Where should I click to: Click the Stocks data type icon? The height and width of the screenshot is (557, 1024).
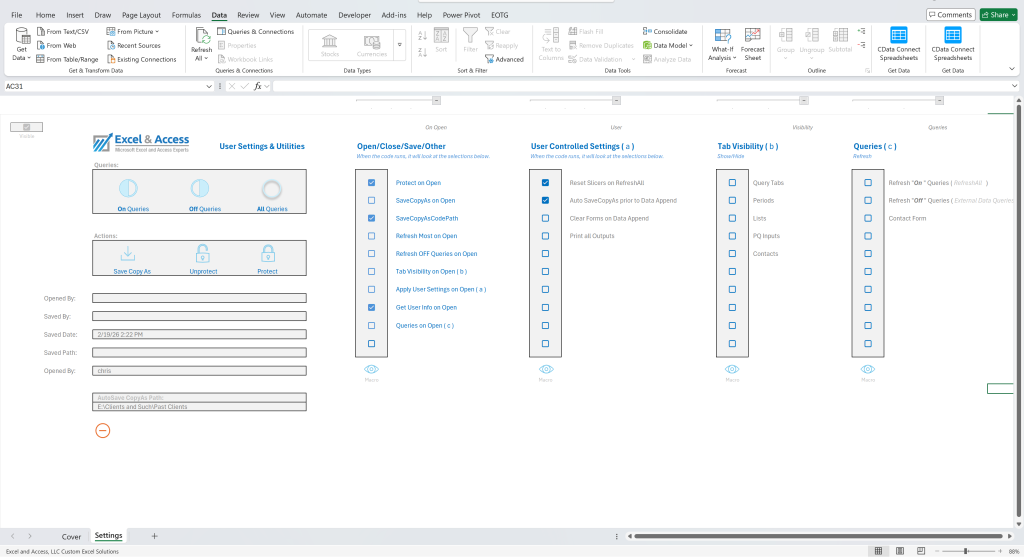point(330,45)
